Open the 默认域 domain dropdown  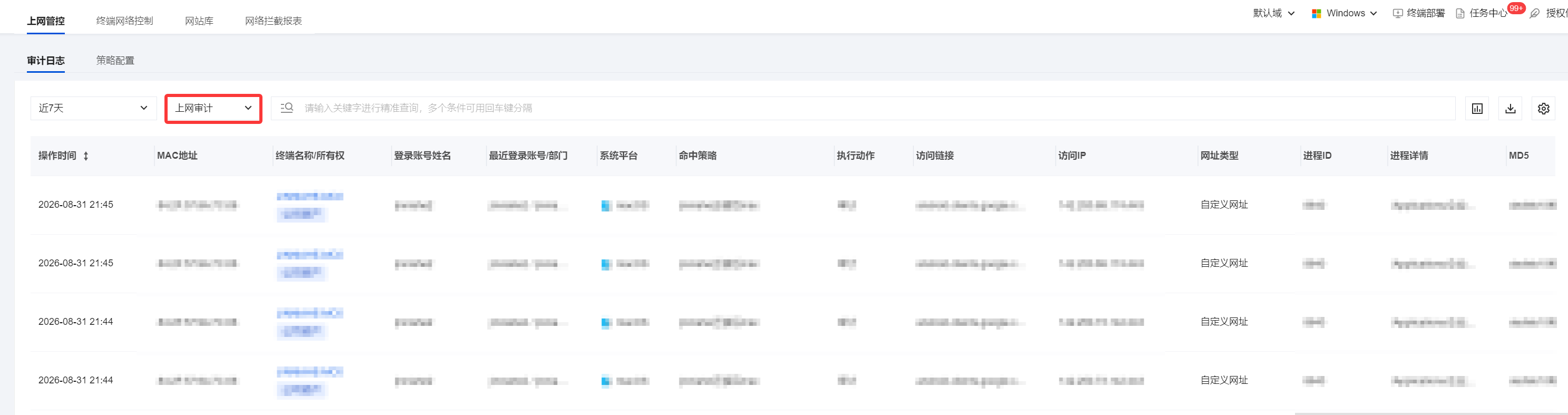click(1273, 13)
